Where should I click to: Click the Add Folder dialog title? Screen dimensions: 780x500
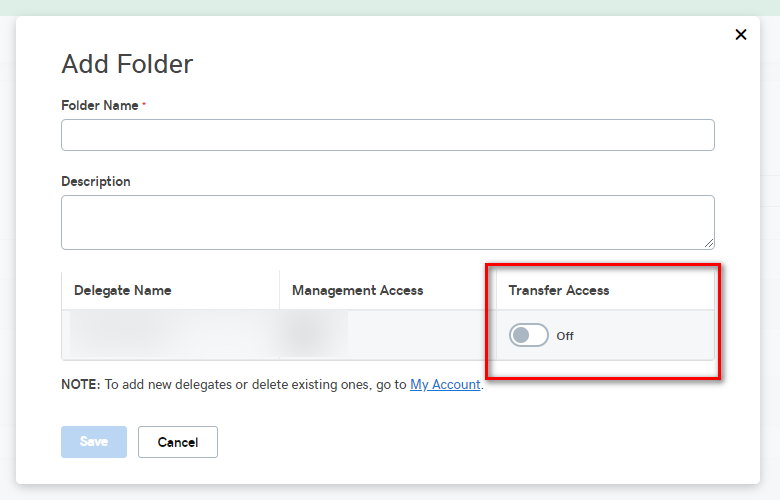click(x=127, y=64)
